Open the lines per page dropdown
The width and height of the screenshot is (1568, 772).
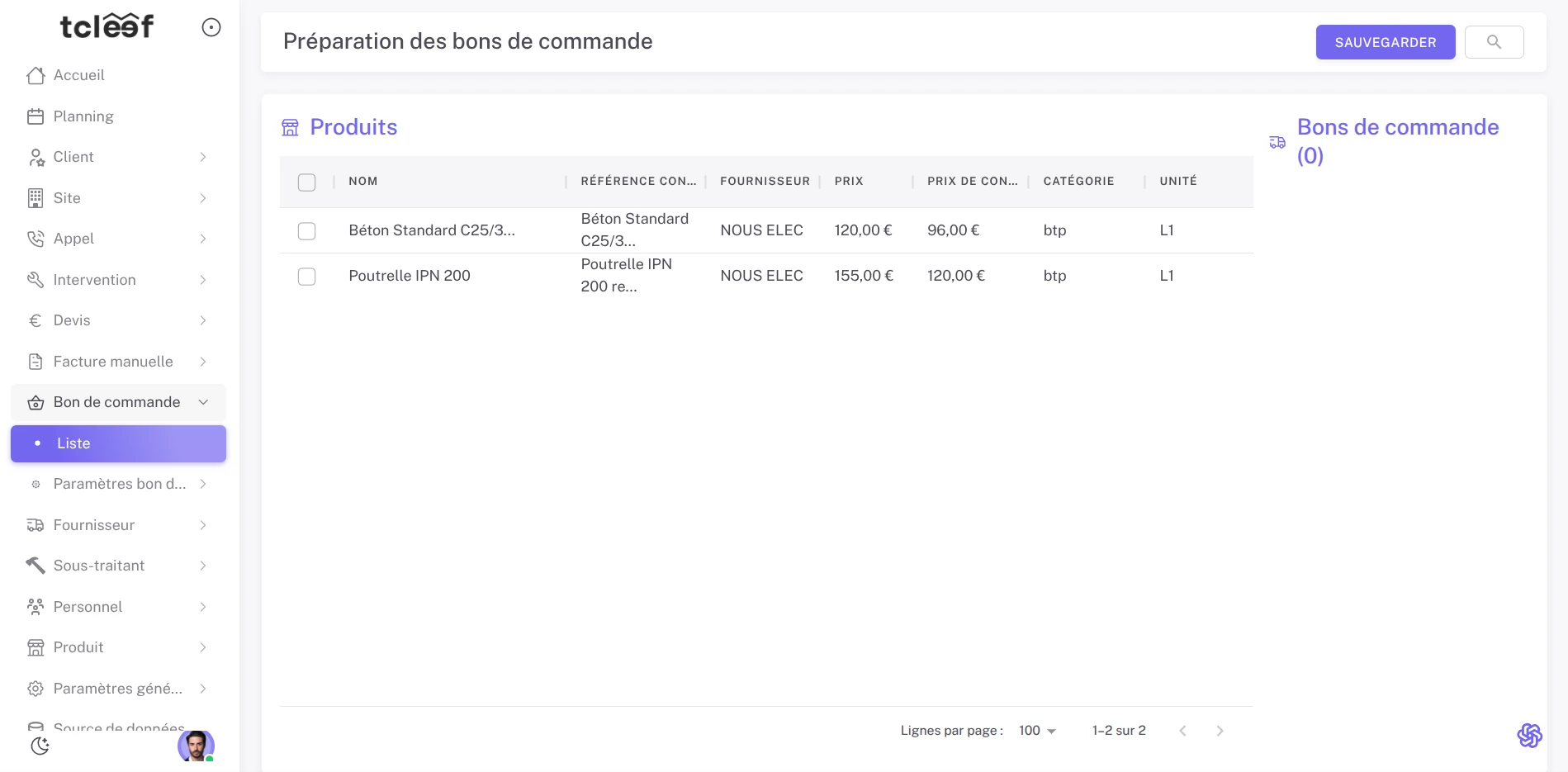click(1037, 731)
